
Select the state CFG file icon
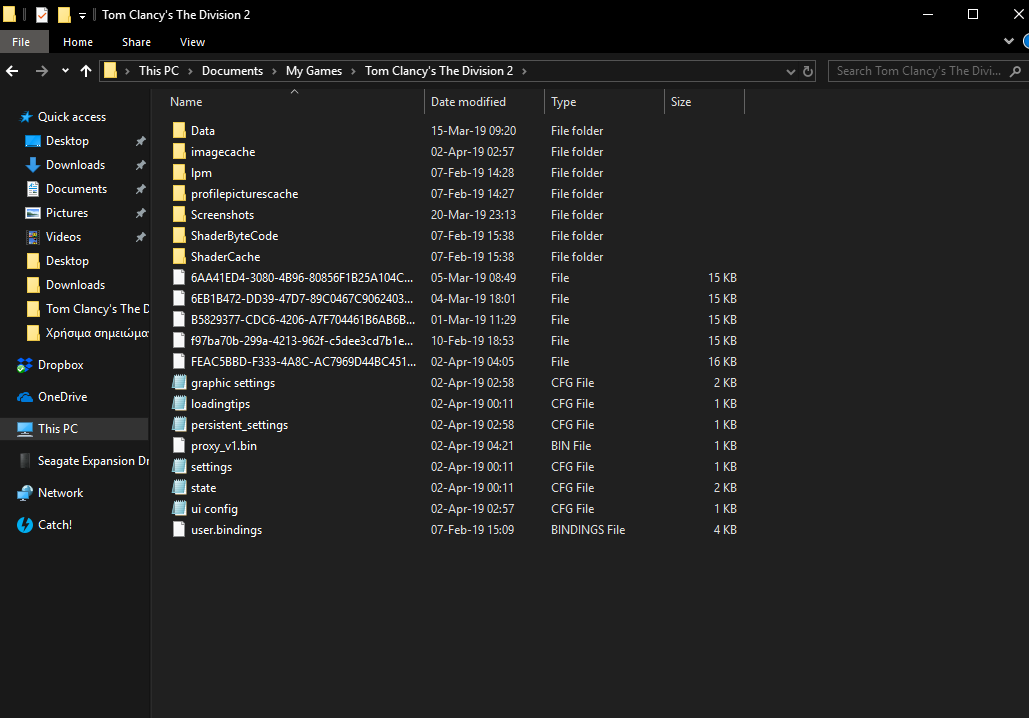pos(179,488)
